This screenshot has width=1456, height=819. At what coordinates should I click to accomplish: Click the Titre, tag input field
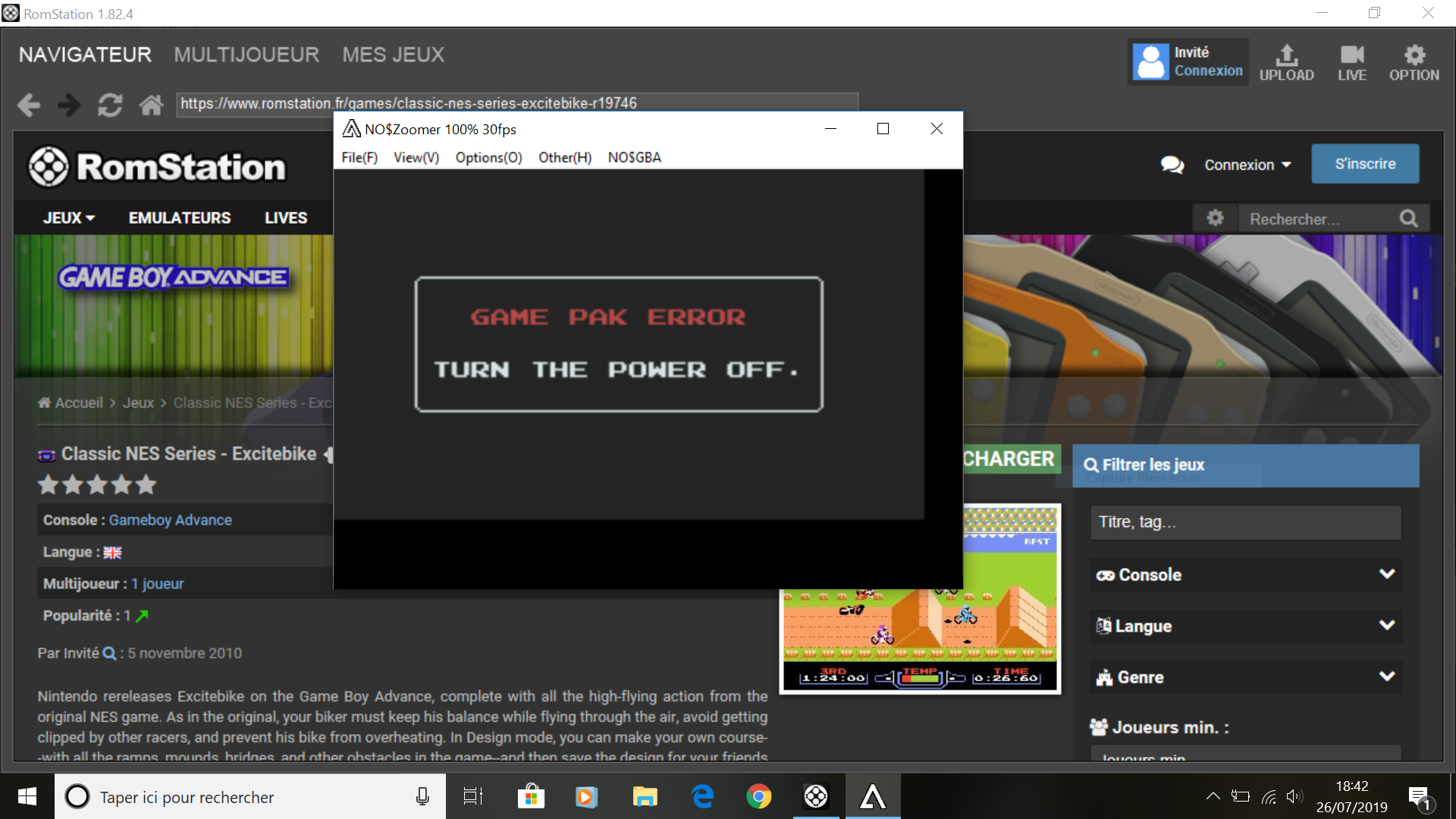pyautogui.click(x=1245, y=522)
